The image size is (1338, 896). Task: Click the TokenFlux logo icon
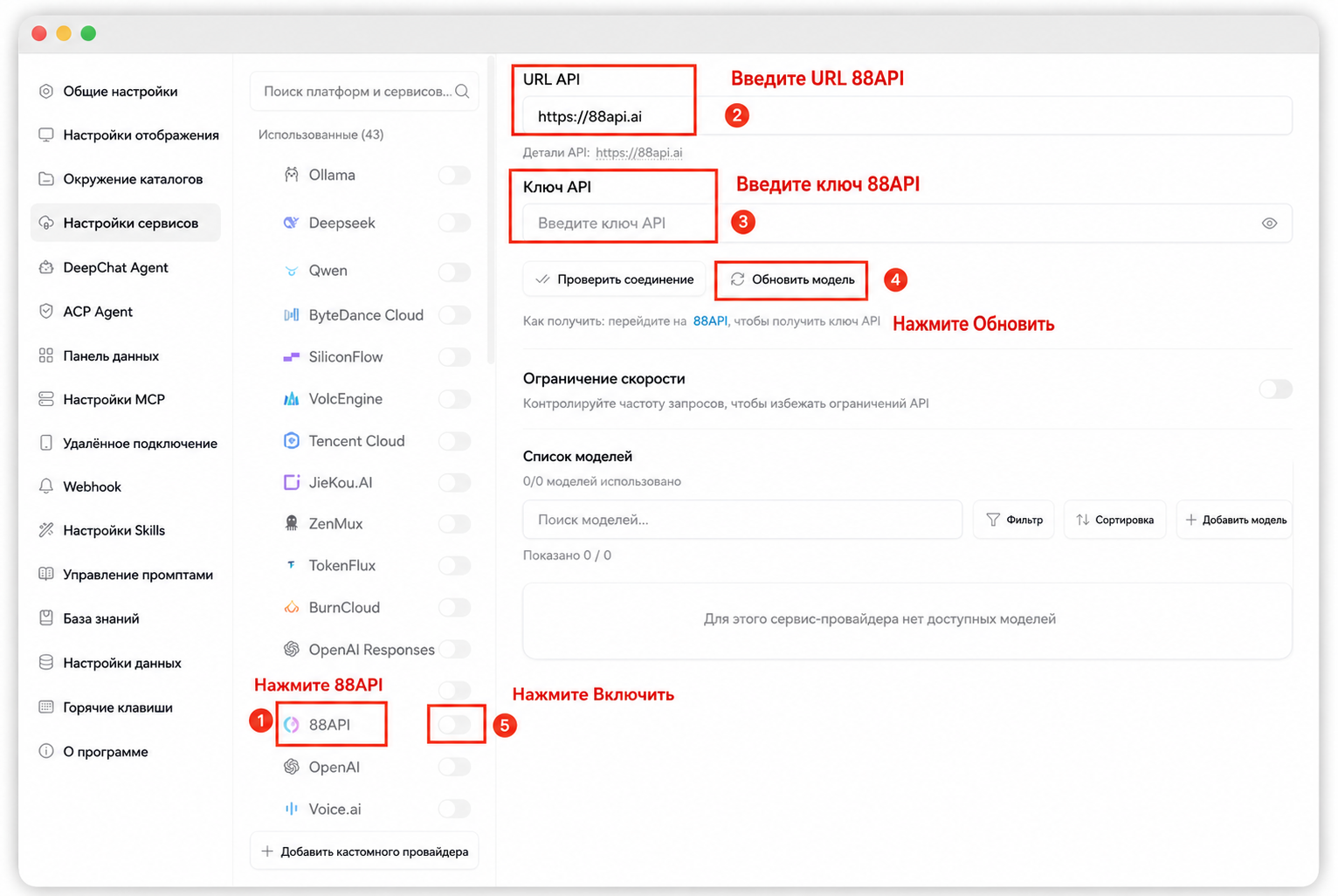(292, 565)
